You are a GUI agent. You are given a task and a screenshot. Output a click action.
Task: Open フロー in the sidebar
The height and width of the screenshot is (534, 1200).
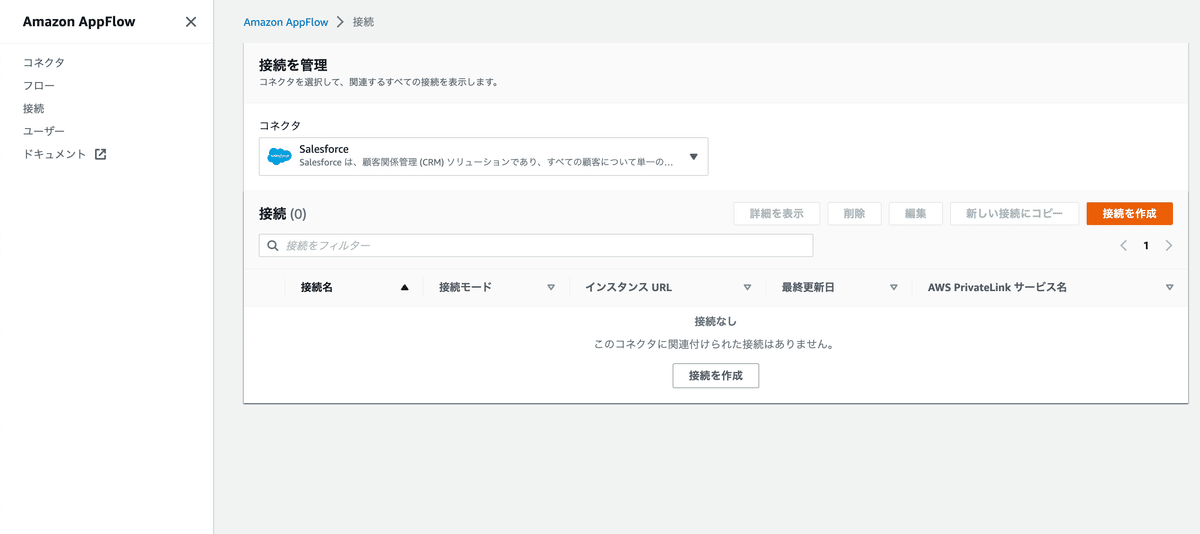[x=39, y=85]
